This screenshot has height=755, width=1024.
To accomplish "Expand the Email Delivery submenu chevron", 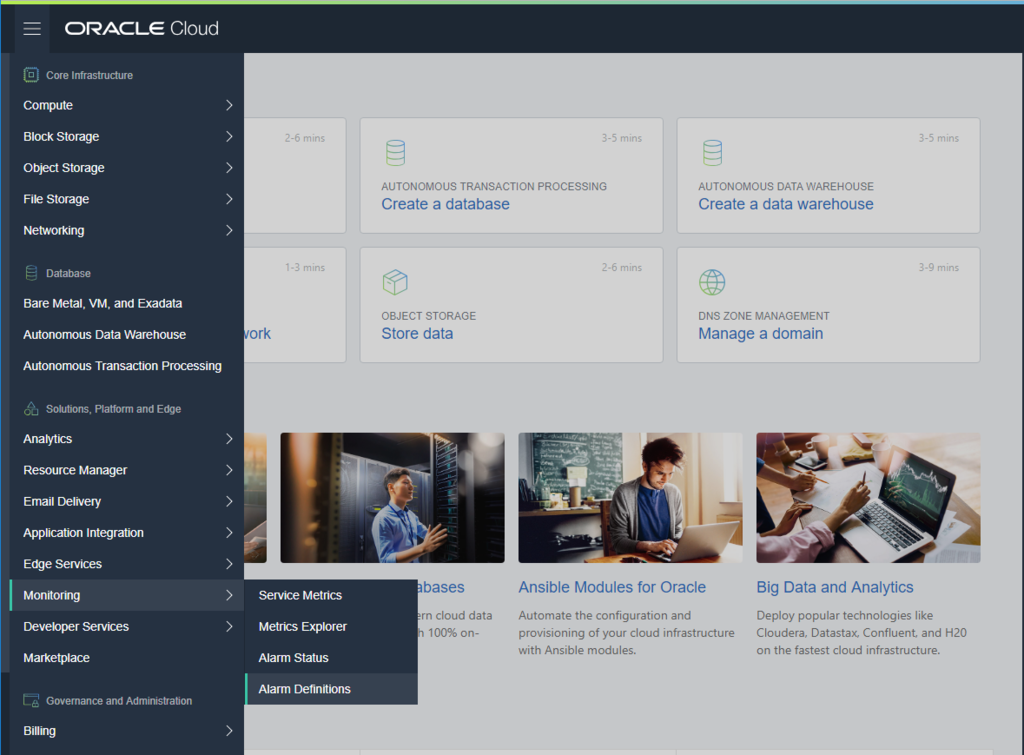I will pyautogui.click(x=229, y=502).
